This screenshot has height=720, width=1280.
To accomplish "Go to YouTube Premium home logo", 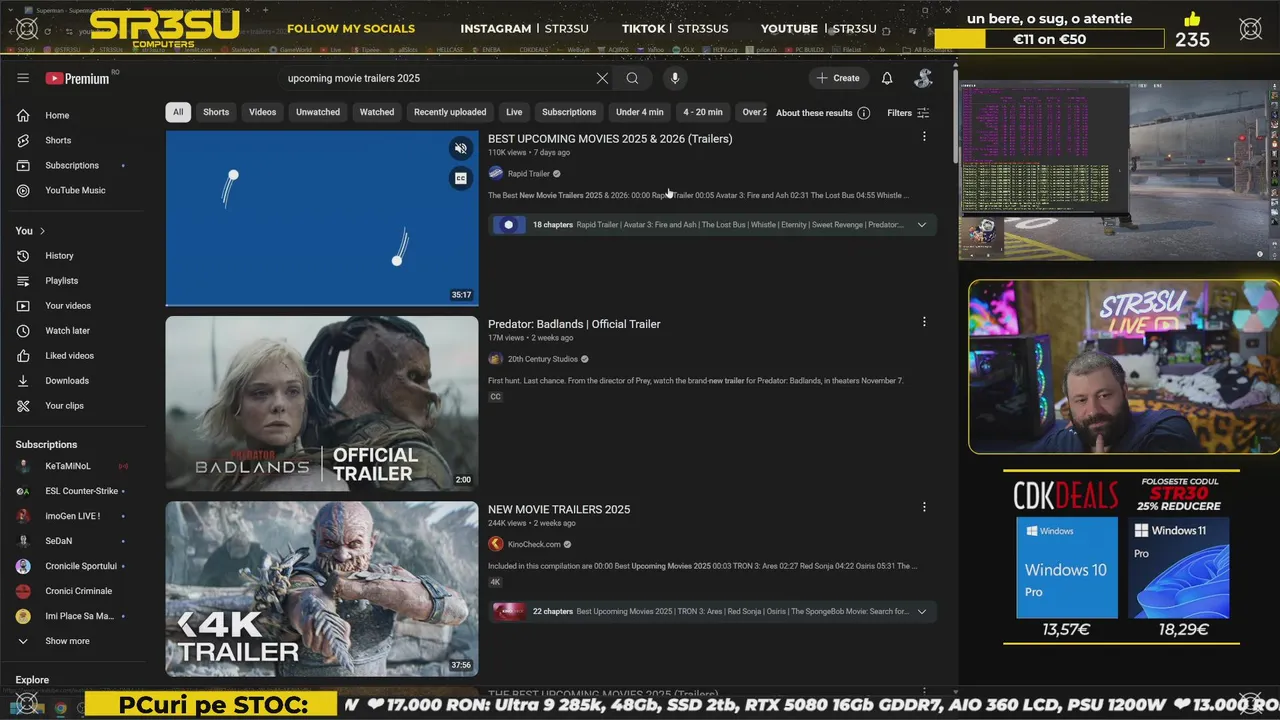I will click(x=80, y=78).
